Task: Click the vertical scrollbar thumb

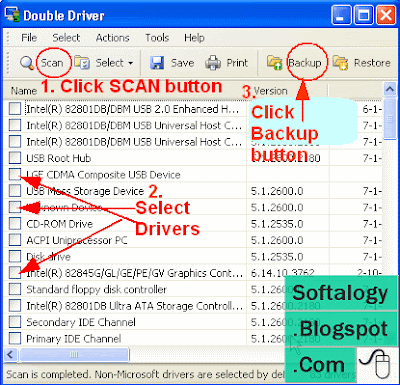Action: pos(389,118)
